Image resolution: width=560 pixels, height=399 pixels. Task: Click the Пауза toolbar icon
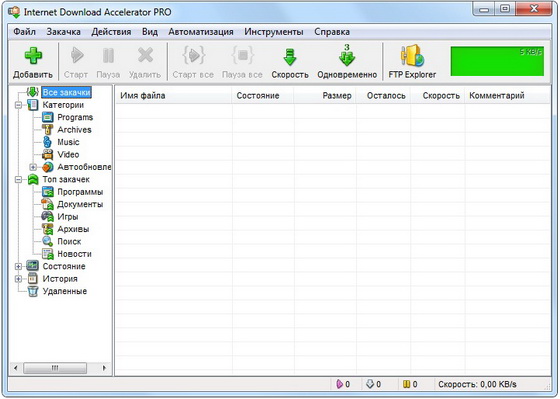pyautogui.click(x=108, y=56)
